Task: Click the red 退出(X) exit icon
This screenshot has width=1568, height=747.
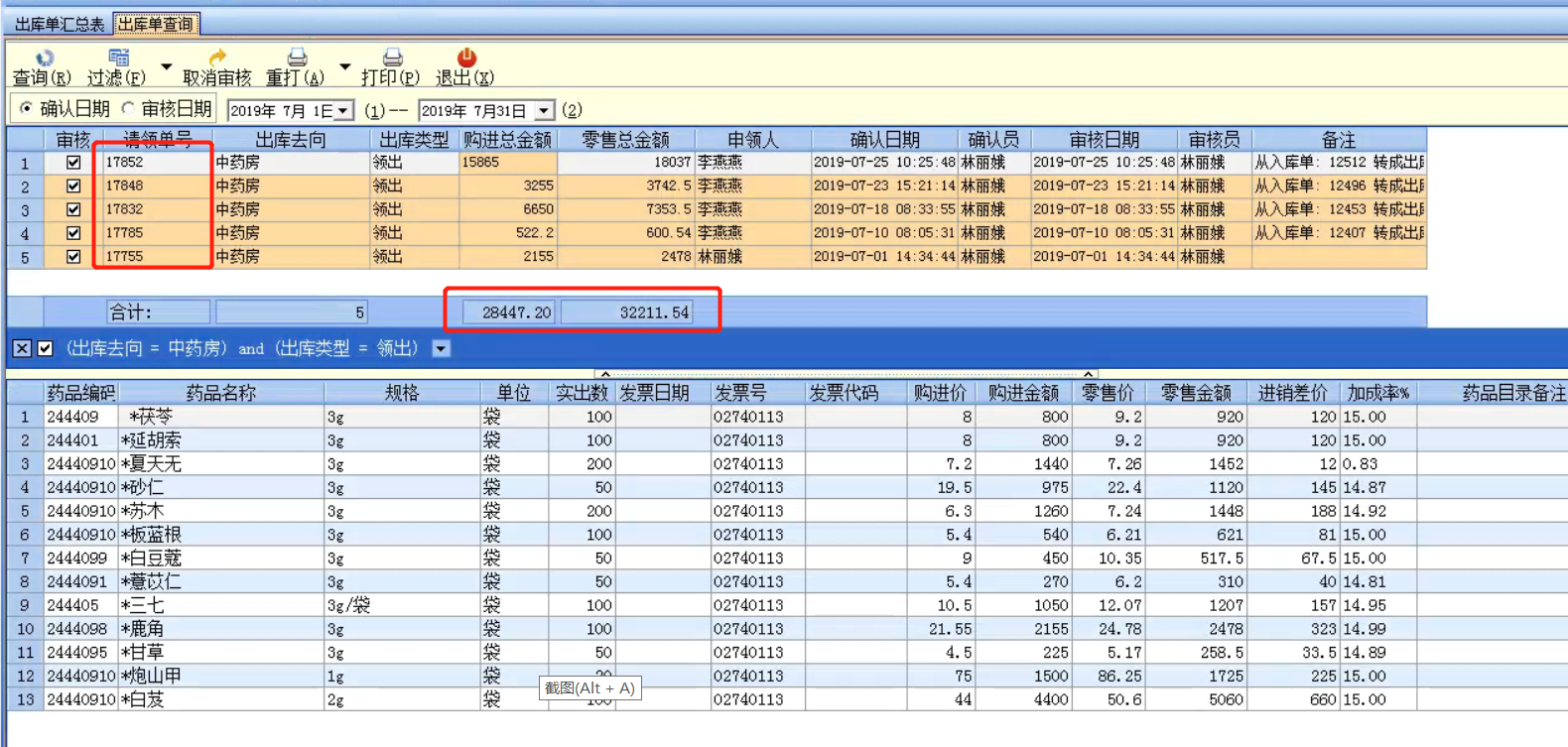Action: click(466, 59)
